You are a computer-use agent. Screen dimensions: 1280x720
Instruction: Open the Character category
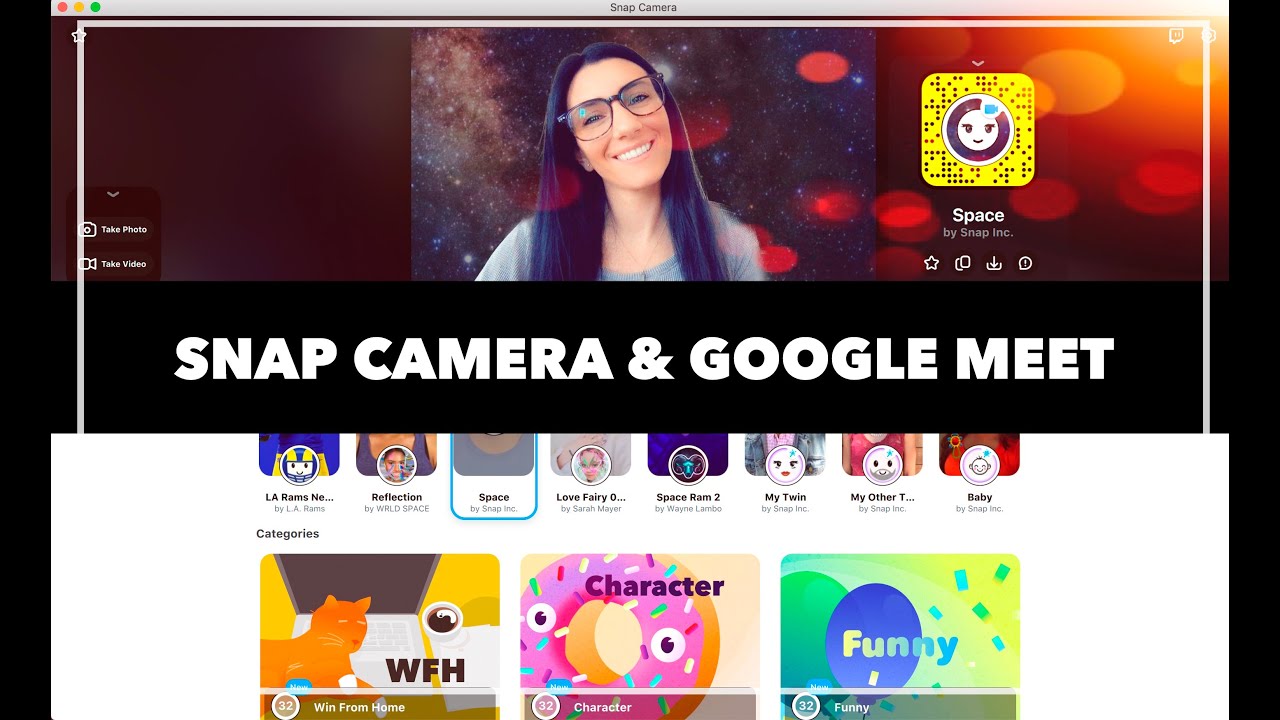pos(640,632)
